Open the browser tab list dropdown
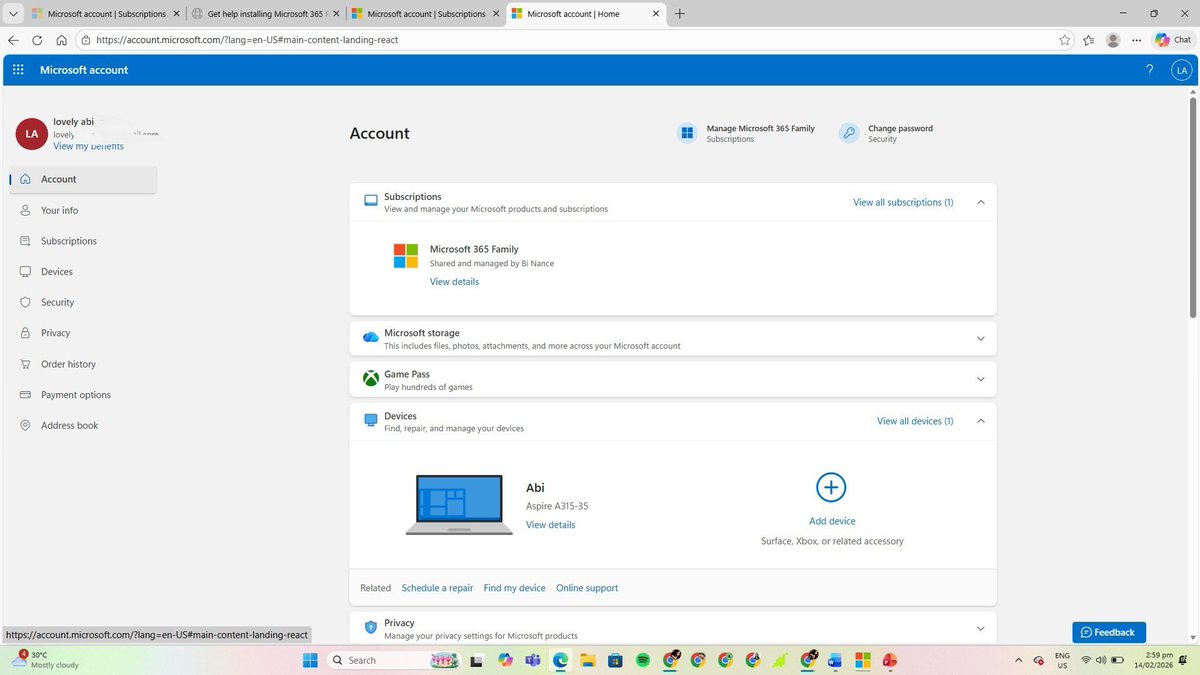 point(14,14)
